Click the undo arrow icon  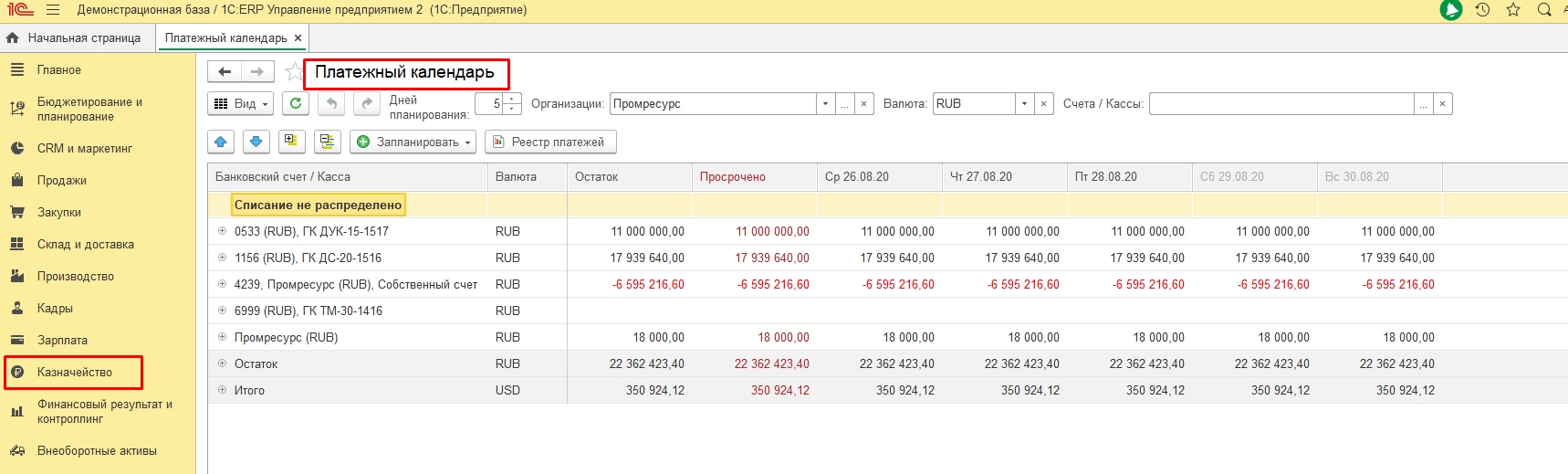click(331, 104)
